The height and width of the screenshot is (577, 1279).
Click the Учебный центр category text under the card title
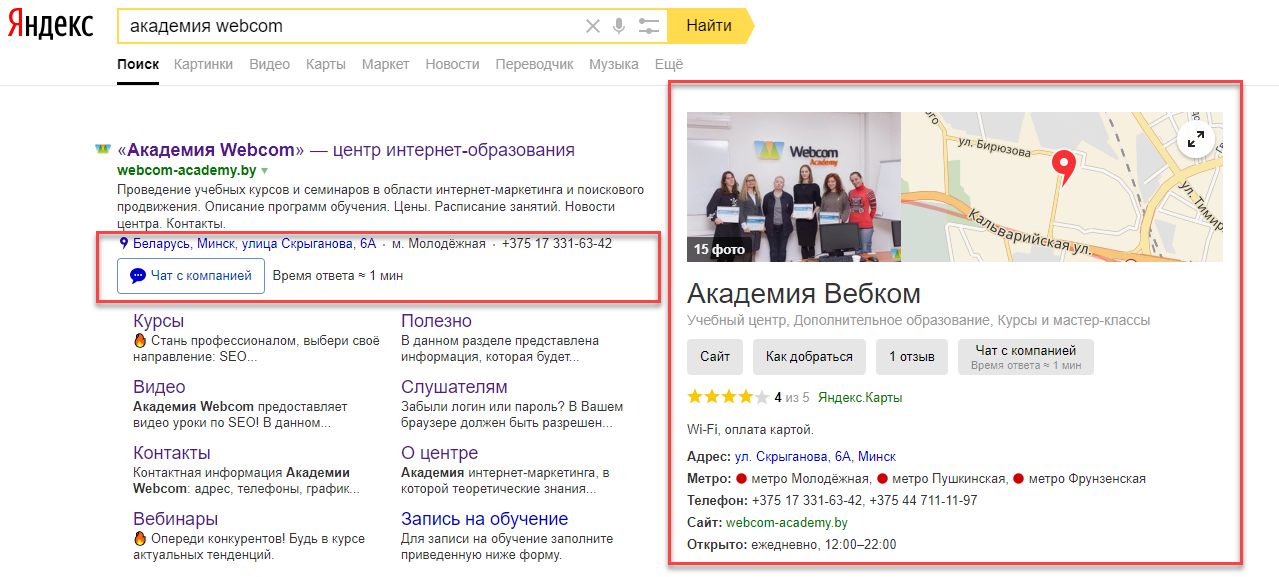(738, 321)
